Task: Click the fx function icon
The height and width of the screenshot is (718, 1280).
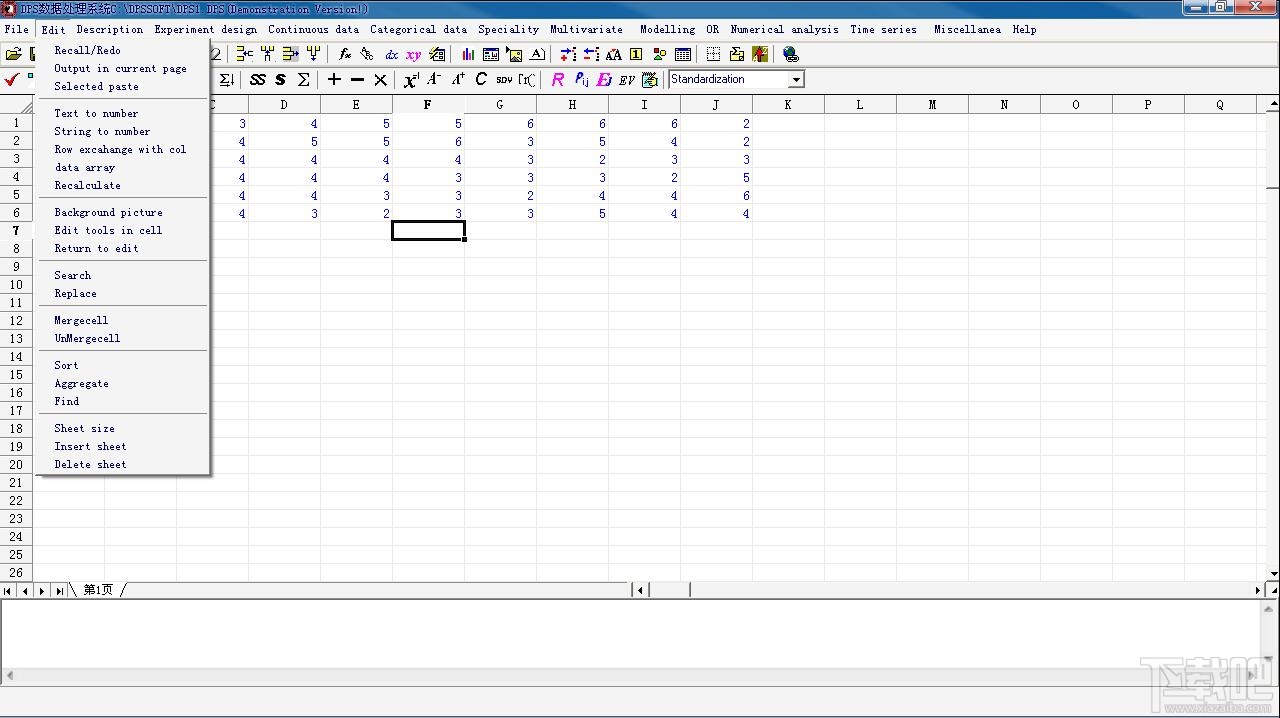Action: pyautogui.click(x=345, y=54)
